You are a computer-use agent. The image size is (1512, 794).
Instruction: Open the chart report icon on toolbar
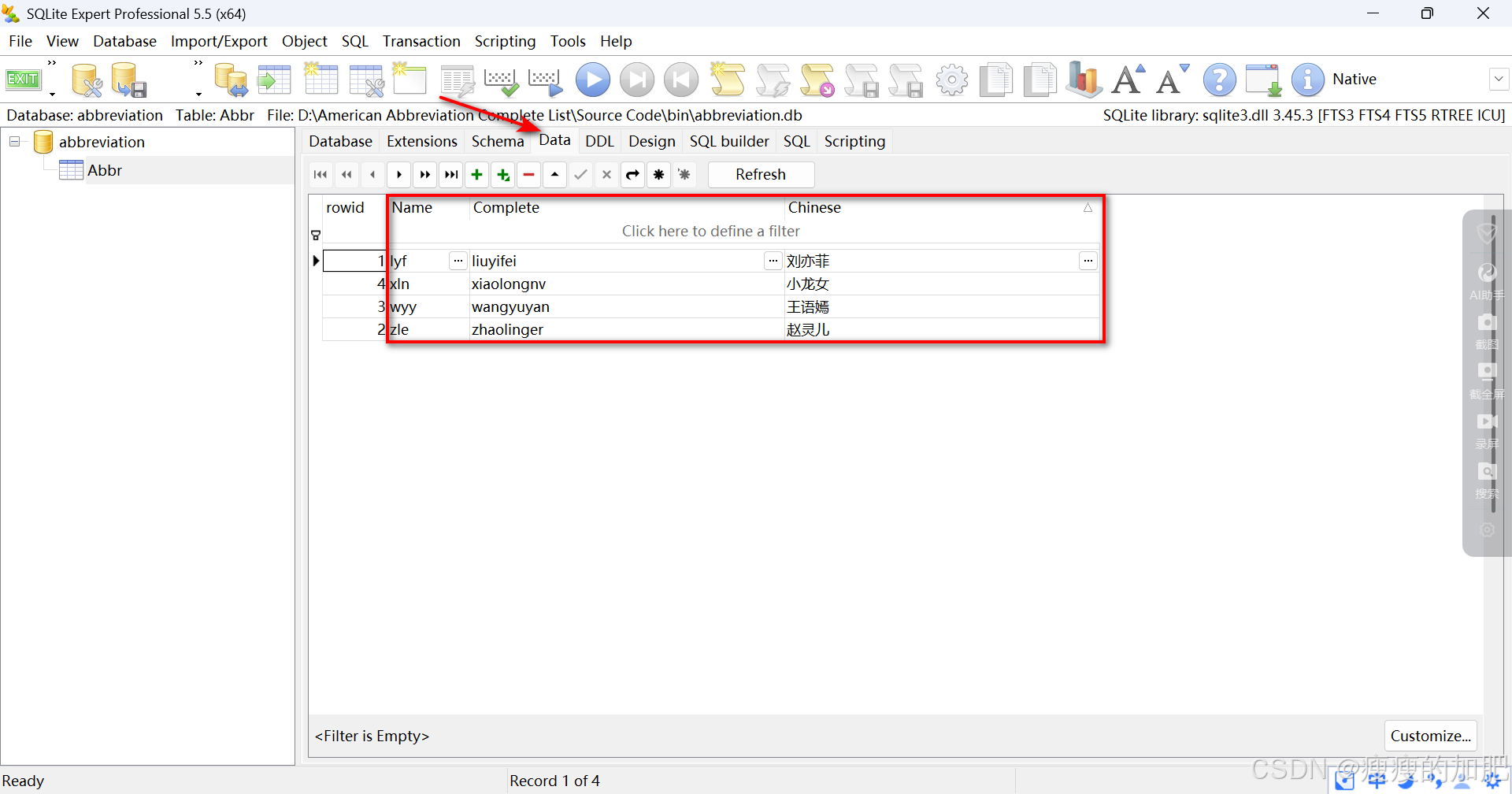coord(1083,79)
